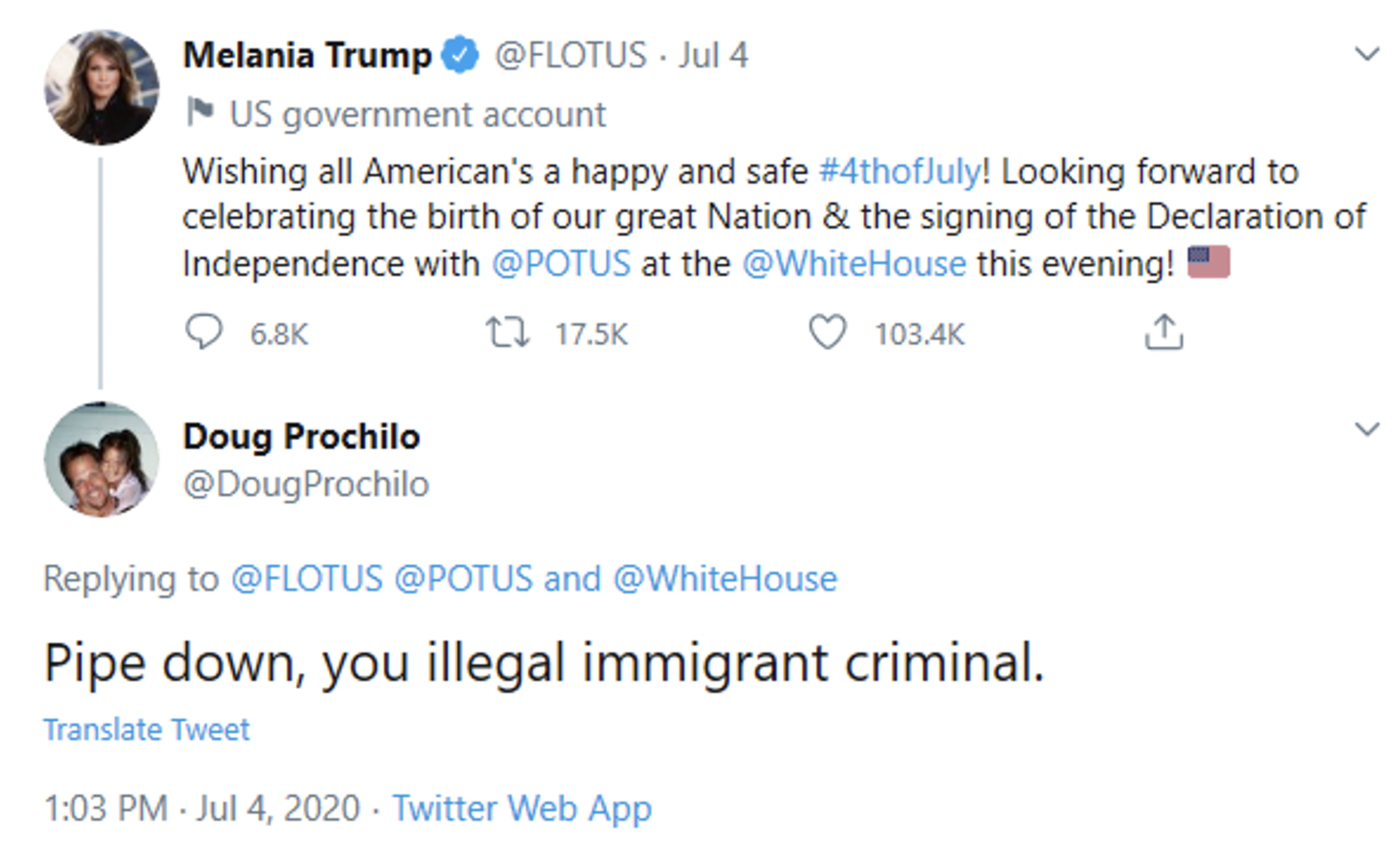Click the blue verified badge
The image size is (1400, 843).
(459, 54)
